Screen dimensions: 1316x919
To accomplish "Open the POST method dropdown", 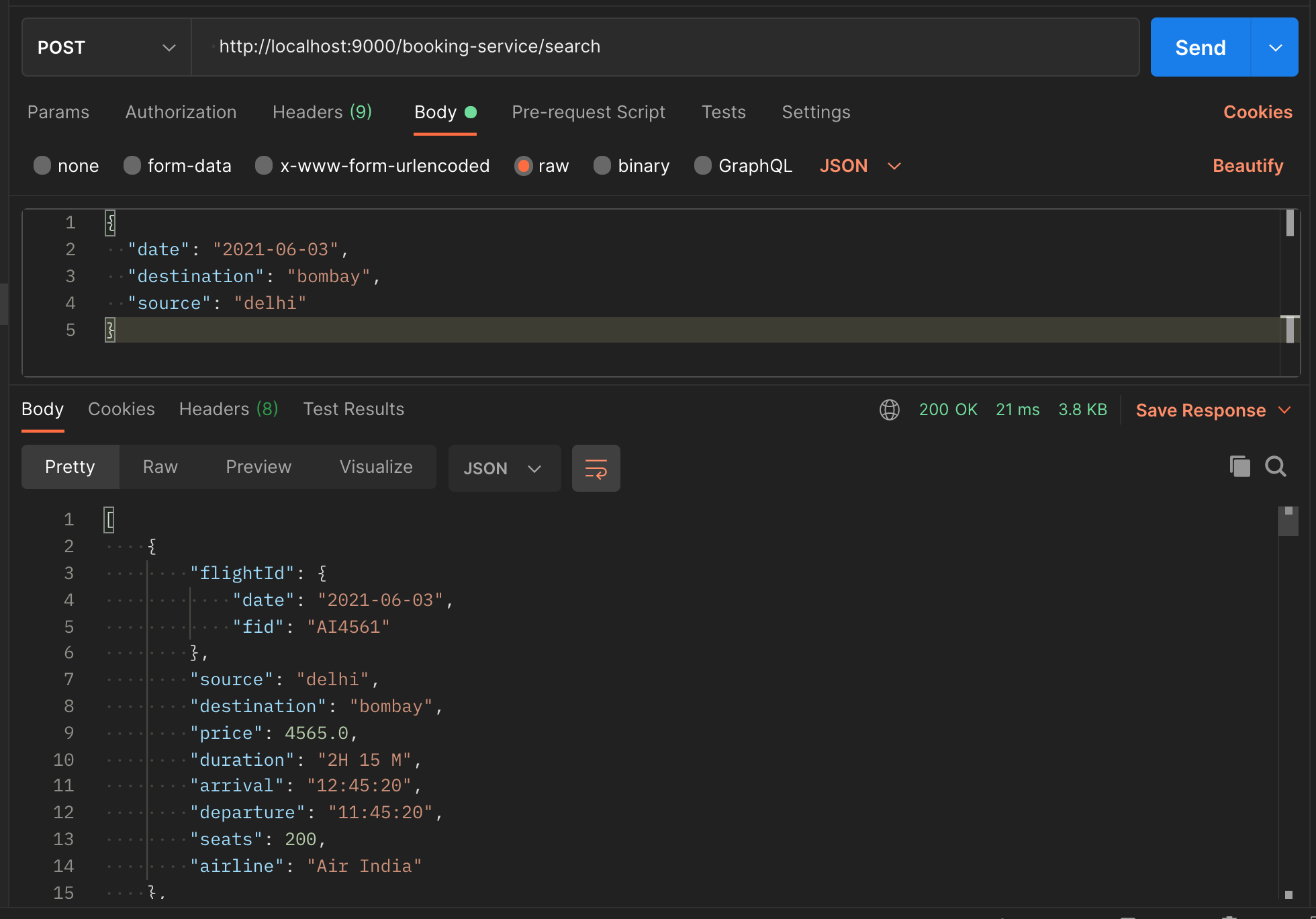I will [106, 48].
